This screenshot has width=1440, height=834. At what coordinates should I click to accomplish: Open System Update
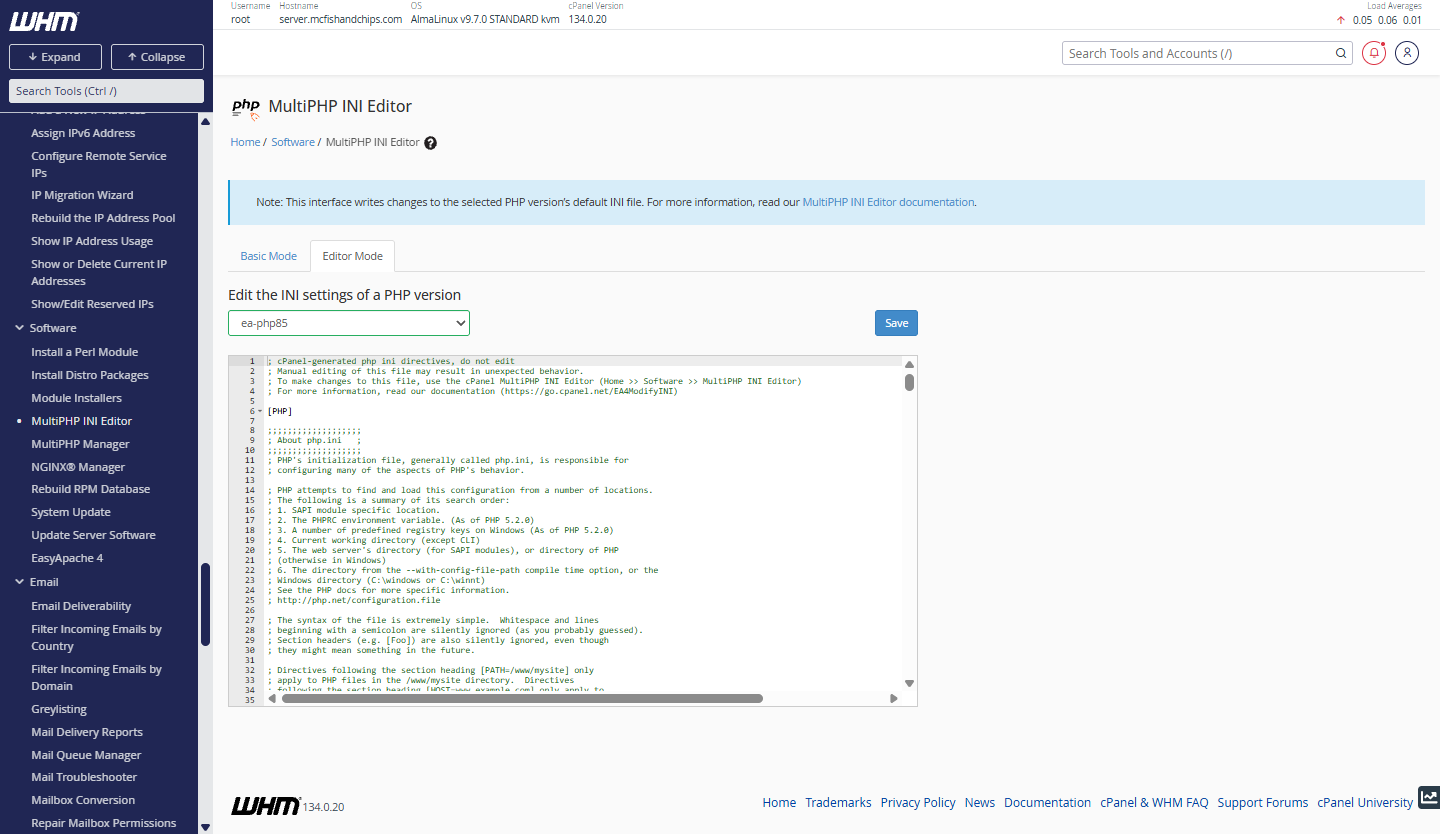pos(71,512)
